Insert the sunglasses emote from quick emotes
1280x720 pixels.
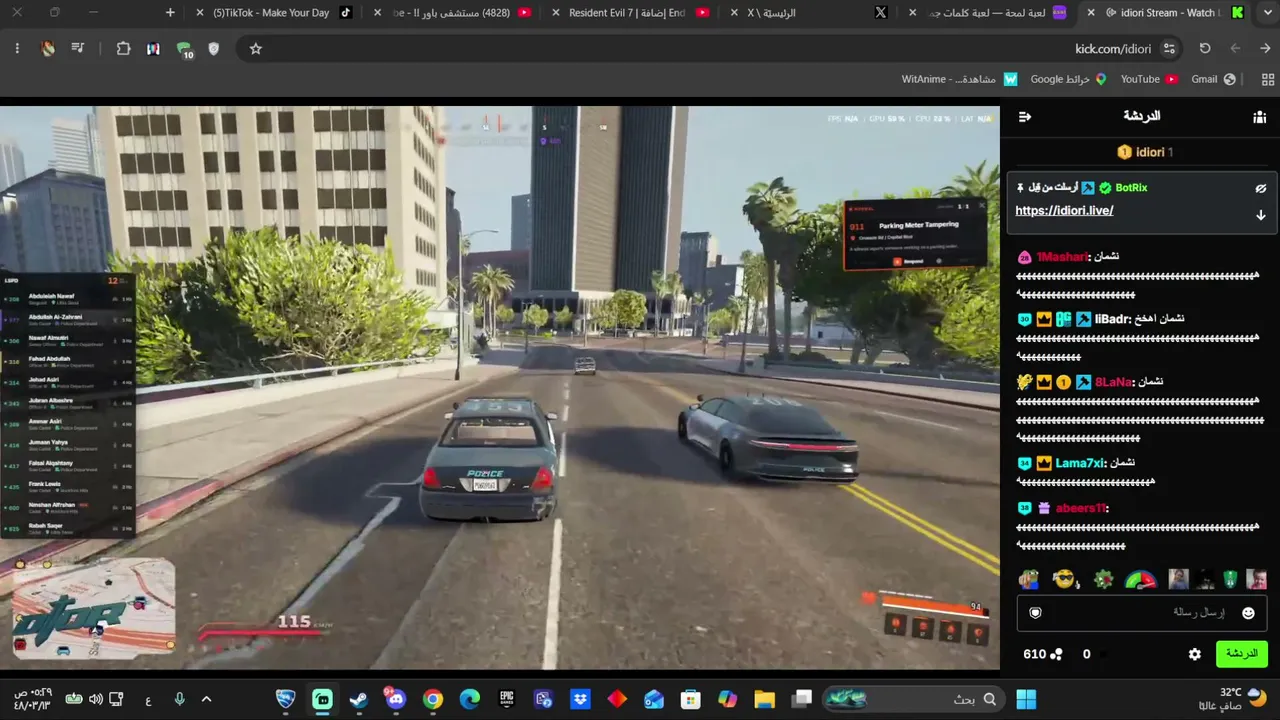[1066, 579]
